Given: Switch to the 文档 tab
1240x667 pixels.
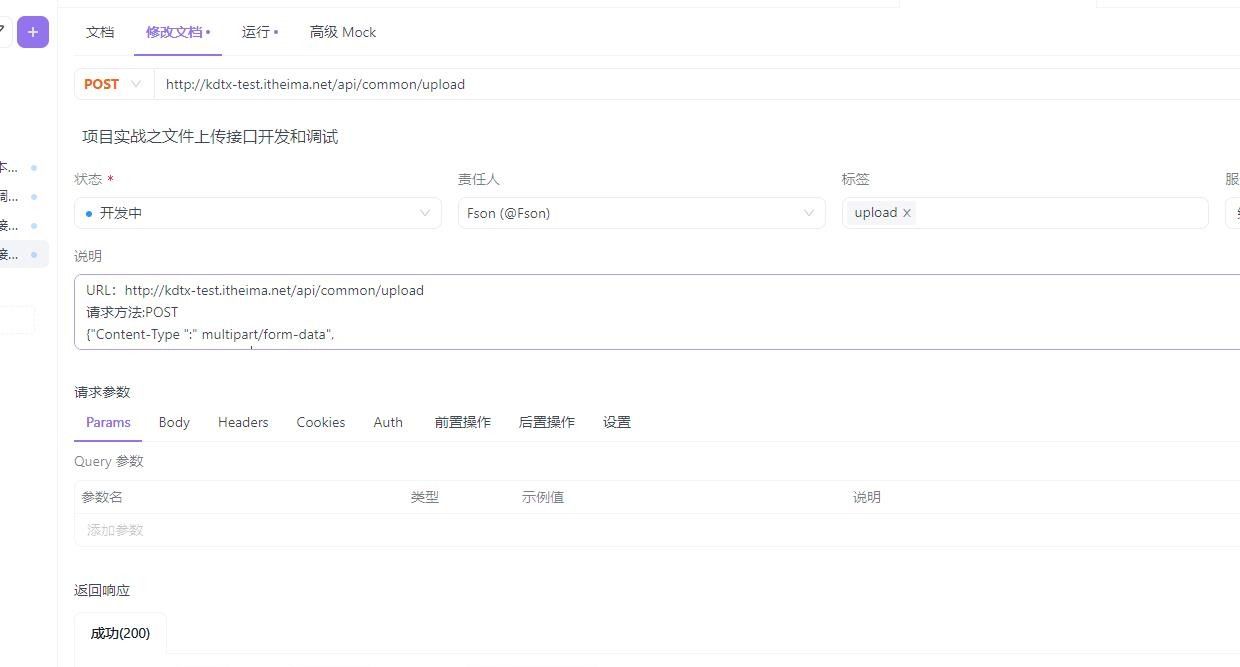Looking at the screenshot, I should [x=100, y=32].
